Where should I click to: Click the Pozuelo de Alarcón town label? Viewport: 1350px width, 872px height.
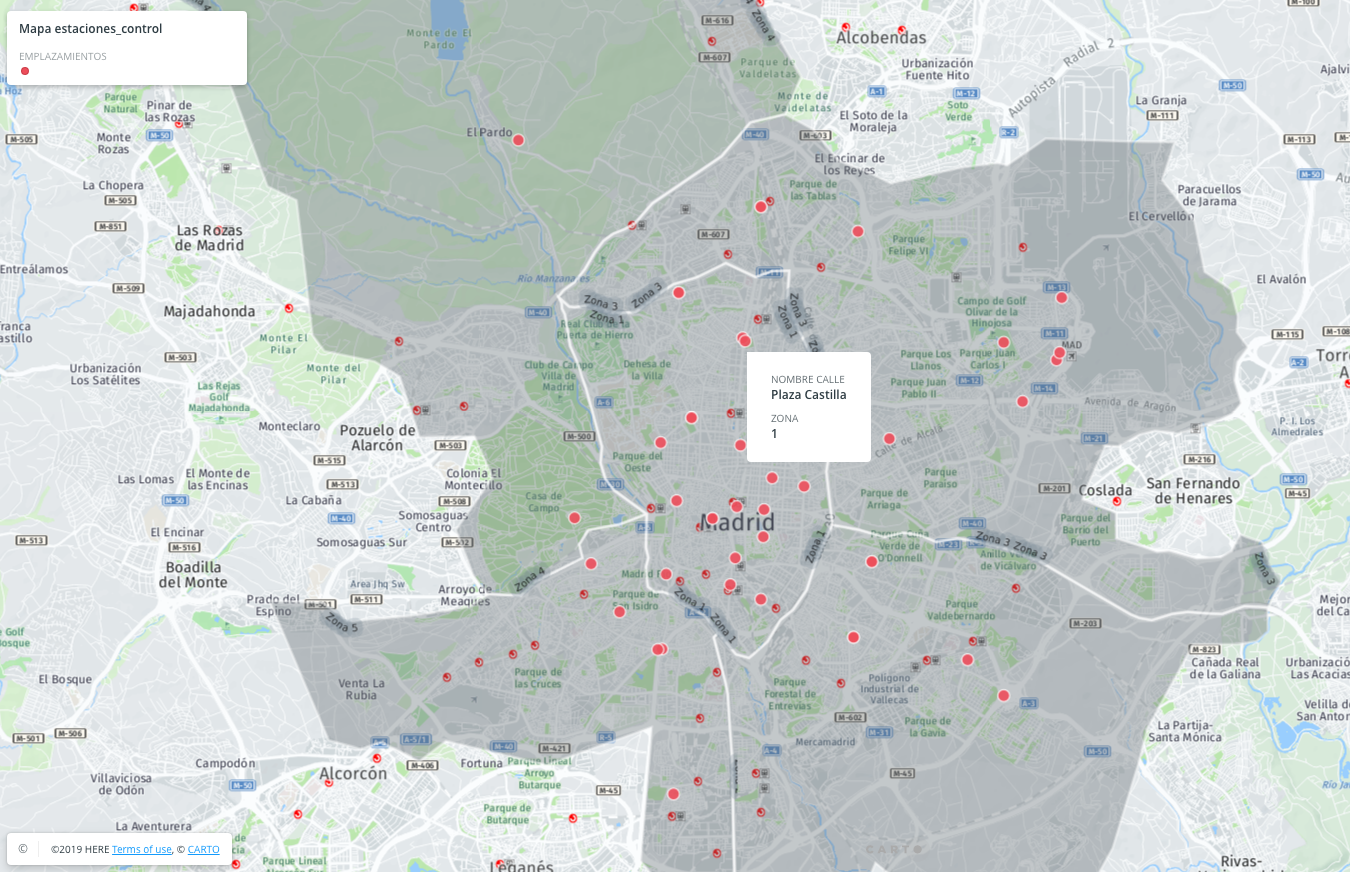(x=371, y=437)
